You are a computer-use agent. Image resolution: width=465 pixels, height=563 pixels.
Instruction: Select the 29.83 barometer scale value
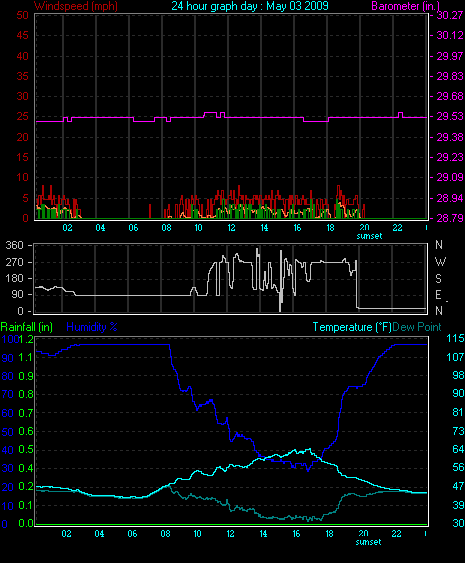tap(450, 76)
